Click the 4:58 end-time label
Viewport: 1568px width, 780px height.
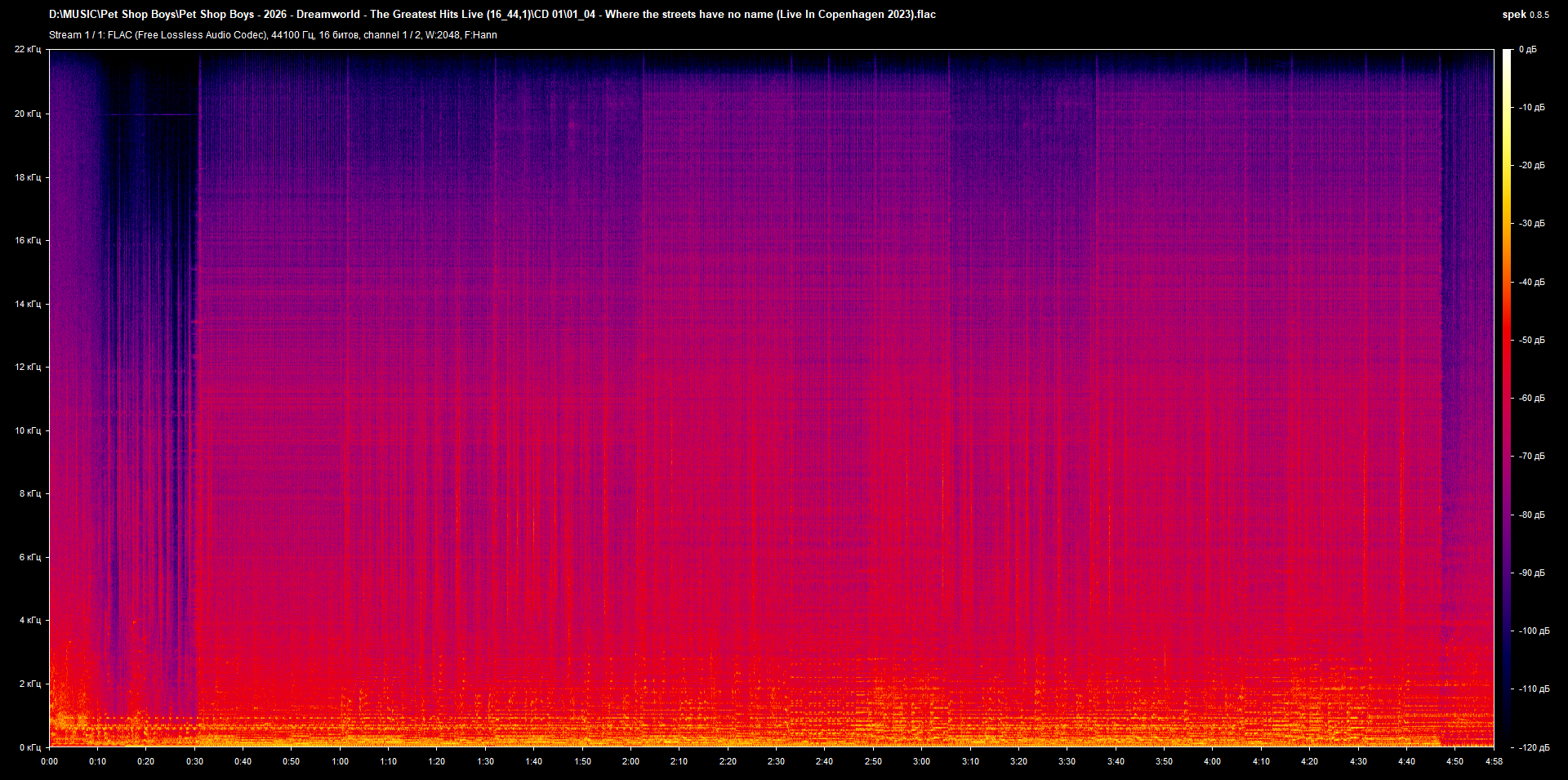(1494, 761)
